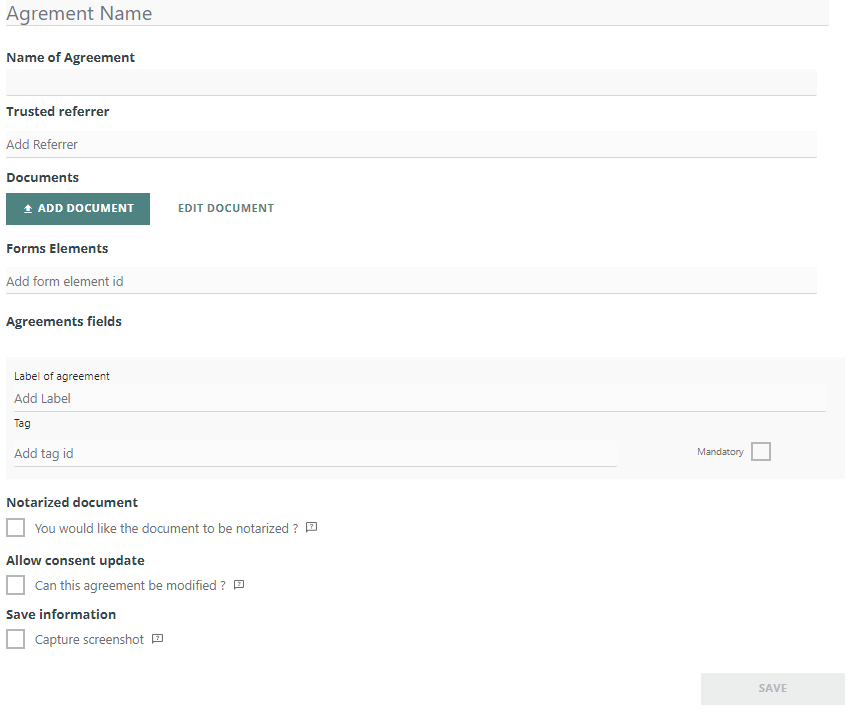The width and height of the screenshot is (853, 717).
Task: Click the Add Document button
Action: tap(78, 209)
